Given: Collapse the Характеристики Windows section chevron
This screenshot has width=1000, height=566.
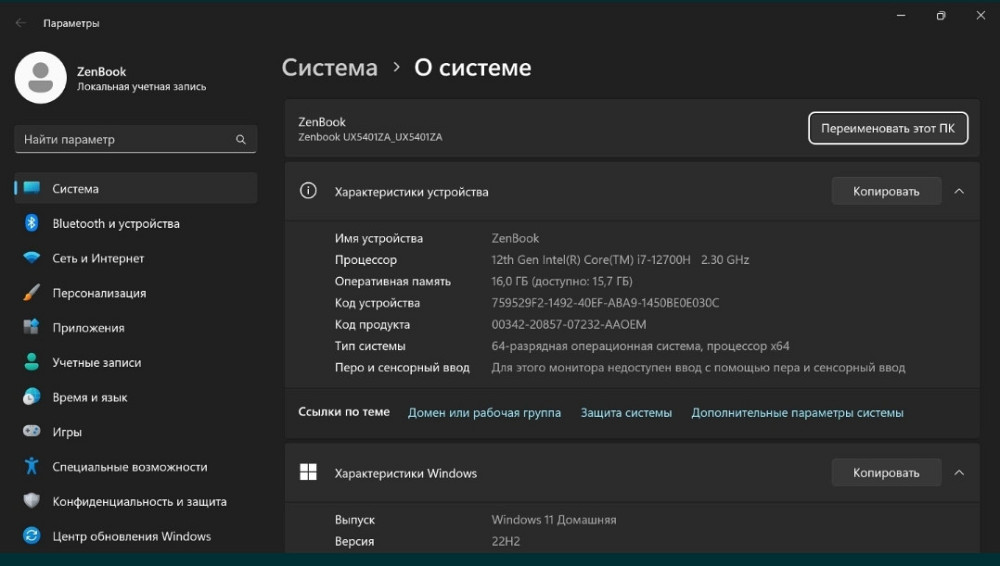Looking at the screenshot, I should [959, 473].
